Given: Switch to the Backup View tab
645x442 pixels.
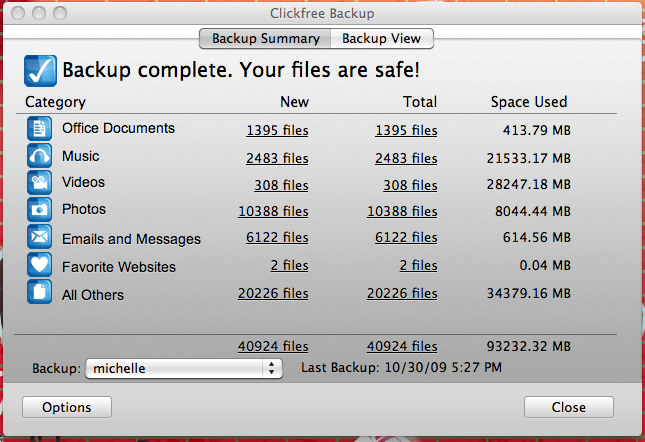Looking at the screenshot, I should coord(381,39).
